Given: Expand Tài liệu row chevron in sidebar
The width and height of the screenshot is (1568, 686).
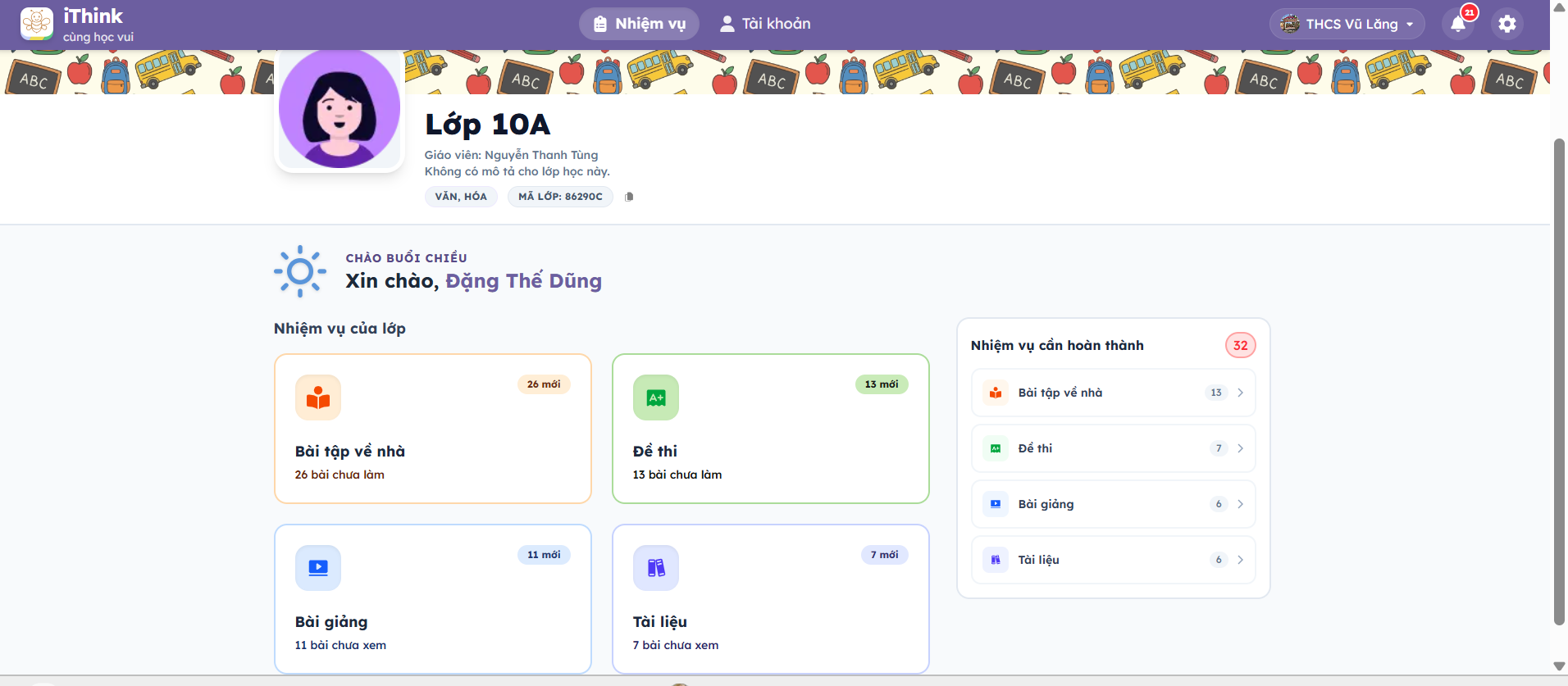Looking at the screenshot, I should (1240, 560).
